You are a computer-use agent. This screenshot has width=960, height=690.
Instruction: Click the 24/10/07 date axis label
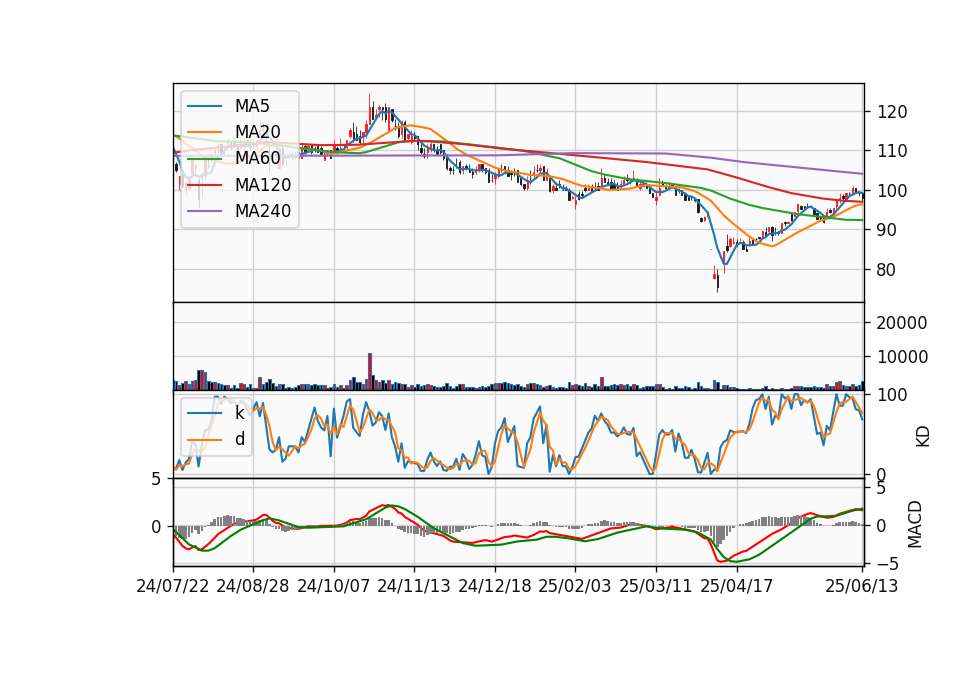(x=334, y=586)
